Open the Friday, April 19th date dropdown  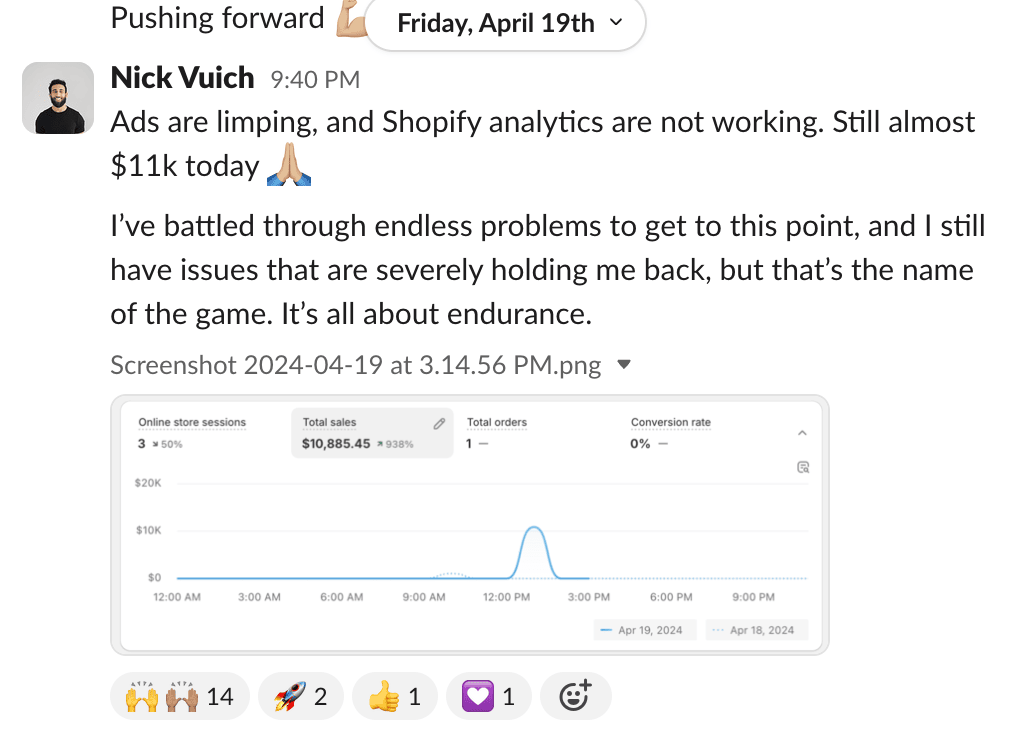[x=506, y=24]
